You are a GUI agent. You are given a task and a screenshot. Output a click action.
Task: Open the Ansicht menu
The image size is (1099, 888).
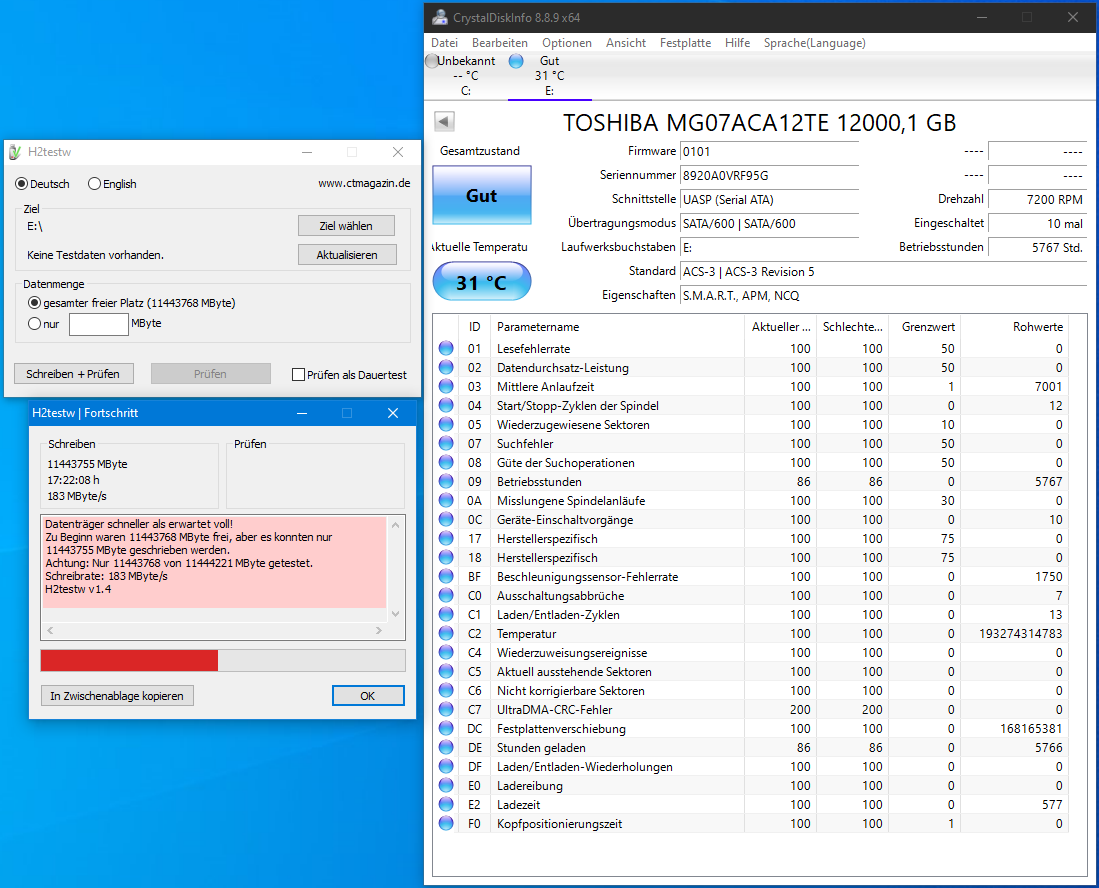click(626, 43)
